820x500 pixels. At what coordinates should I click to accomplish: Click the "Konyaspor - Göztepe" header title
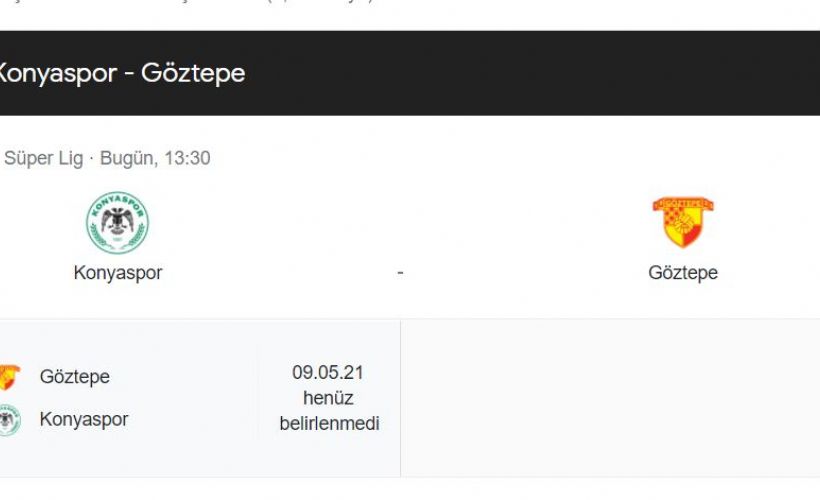click(x=120, y=73)
